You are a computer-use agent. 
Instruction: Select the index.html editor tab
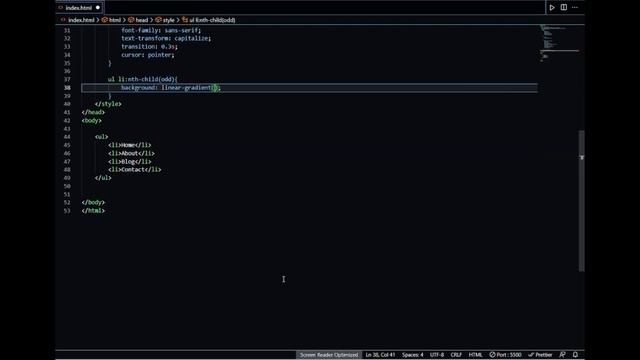coord(79,7)
